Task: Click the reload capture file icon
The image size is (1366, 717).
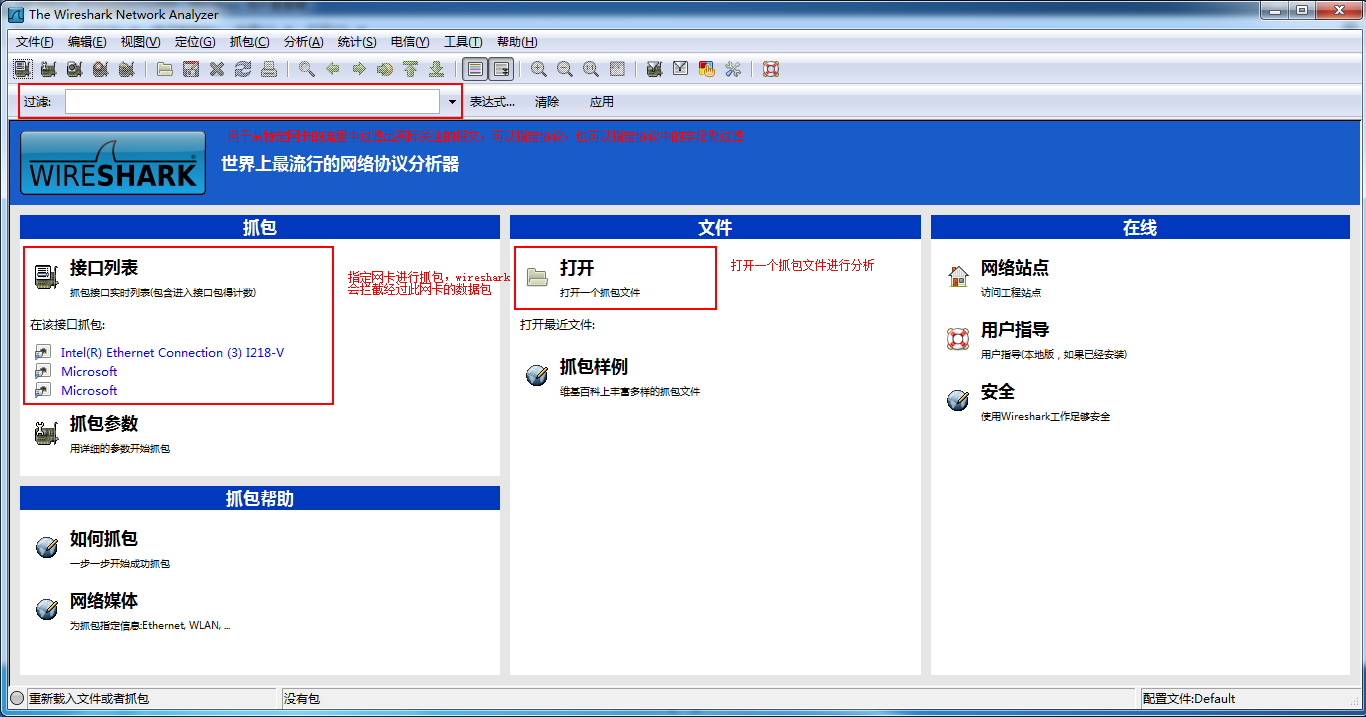Action: click(x=242, y=69)
